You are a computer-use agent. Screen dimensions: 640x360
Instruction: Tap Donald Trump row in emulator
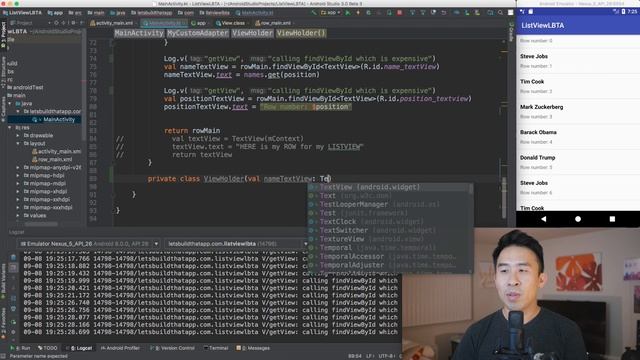pyautogui.click(x=578, y=162)
